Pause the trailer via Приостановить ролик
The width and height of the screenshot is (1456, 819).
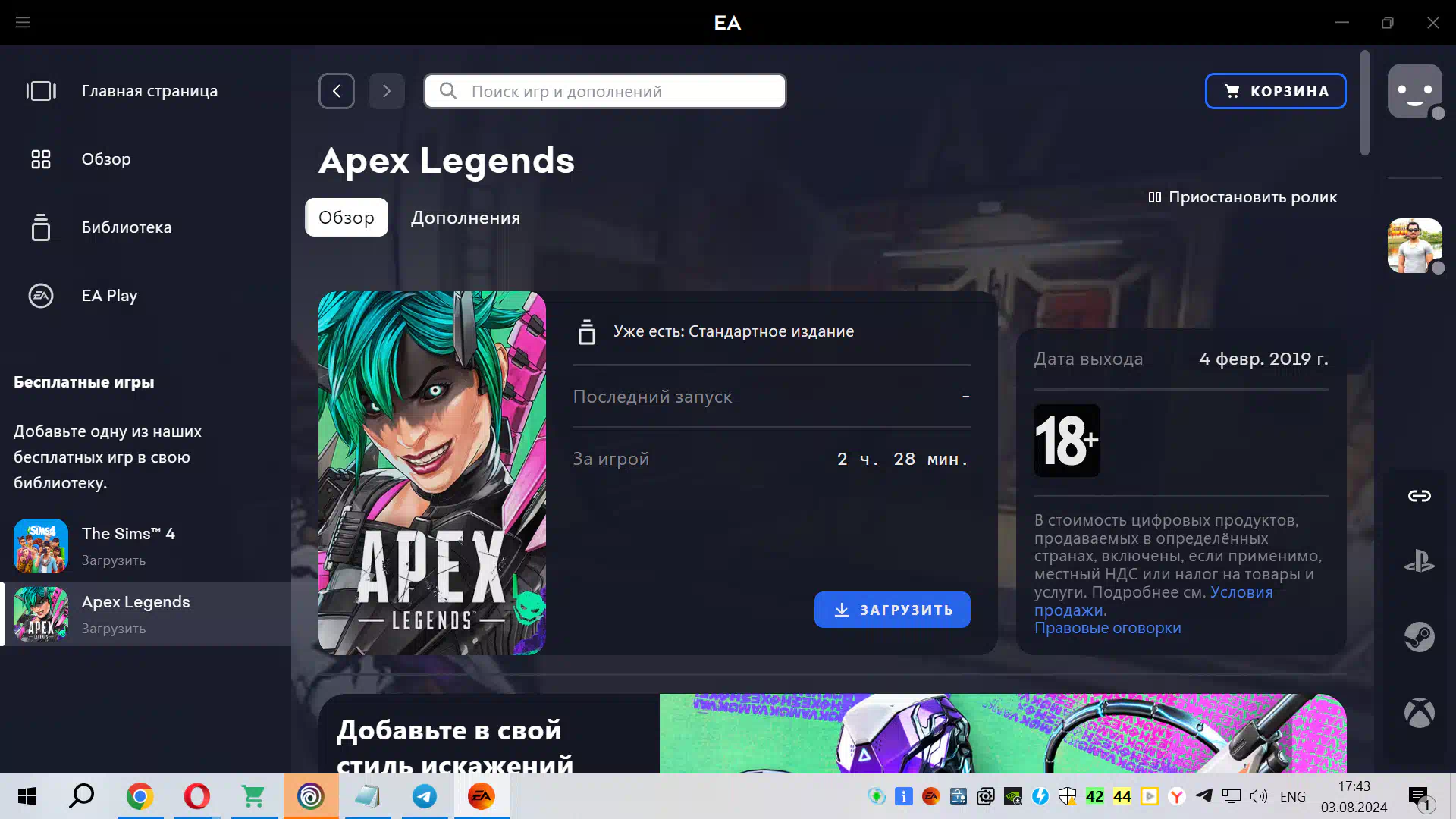(1243, 197)
